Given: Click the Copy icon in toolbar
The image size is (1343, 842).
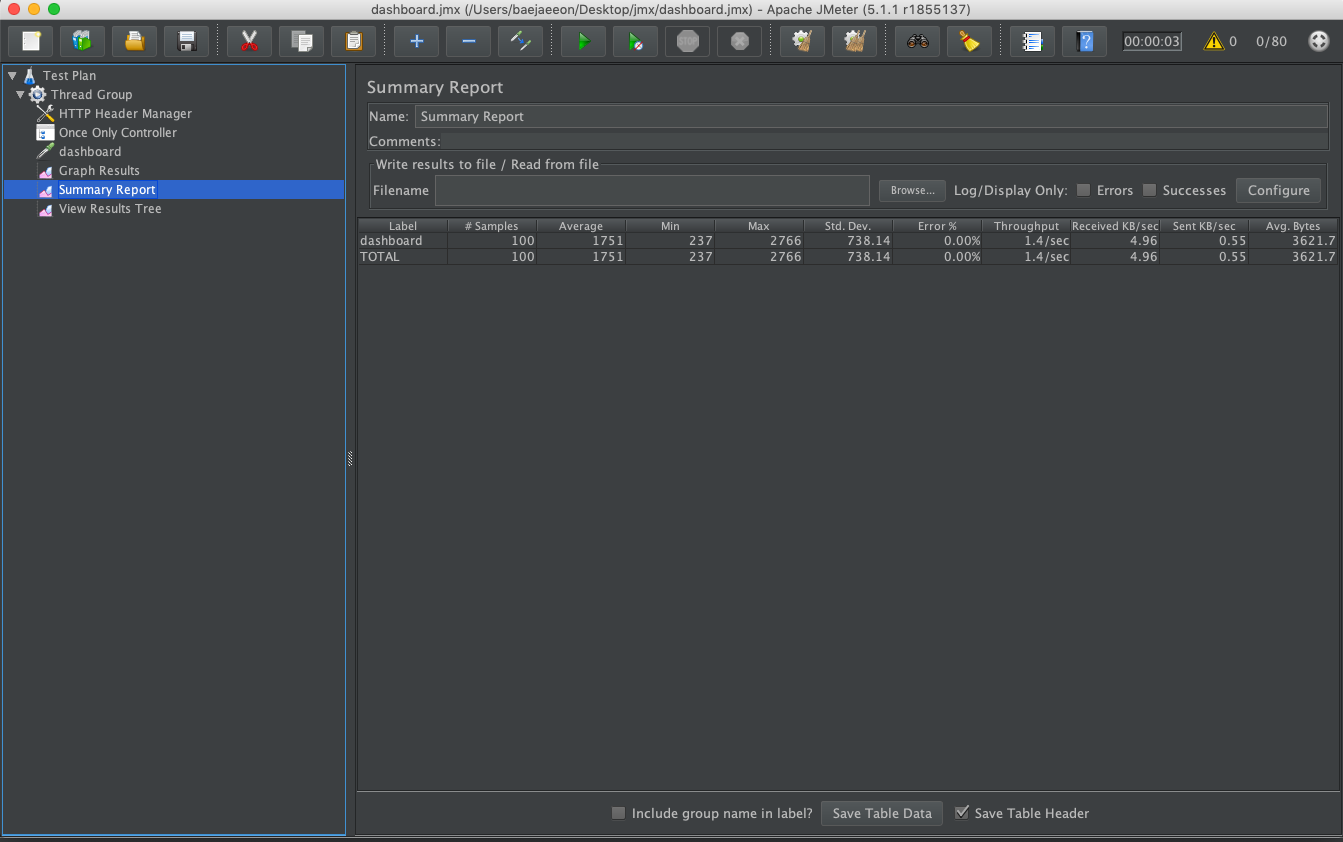Looking at the screenshot, I should (x=301, y=41).
